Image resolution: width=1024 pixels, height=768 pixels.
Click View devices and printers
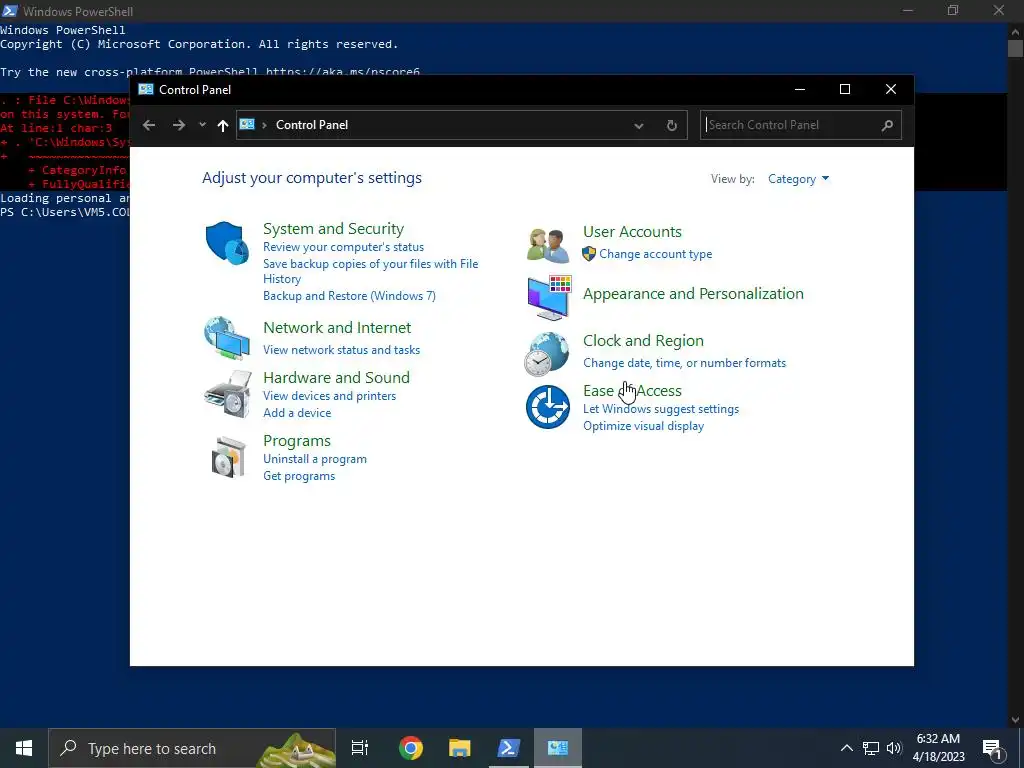329,396
